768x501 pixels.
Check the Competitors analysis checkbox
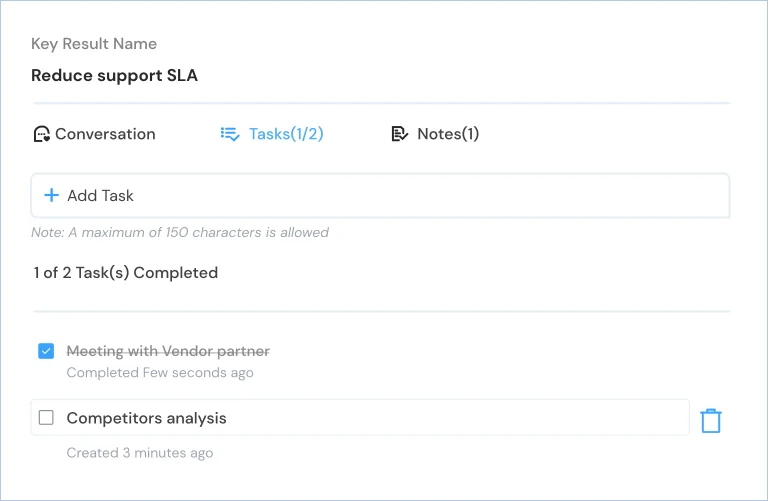[46, 418]
